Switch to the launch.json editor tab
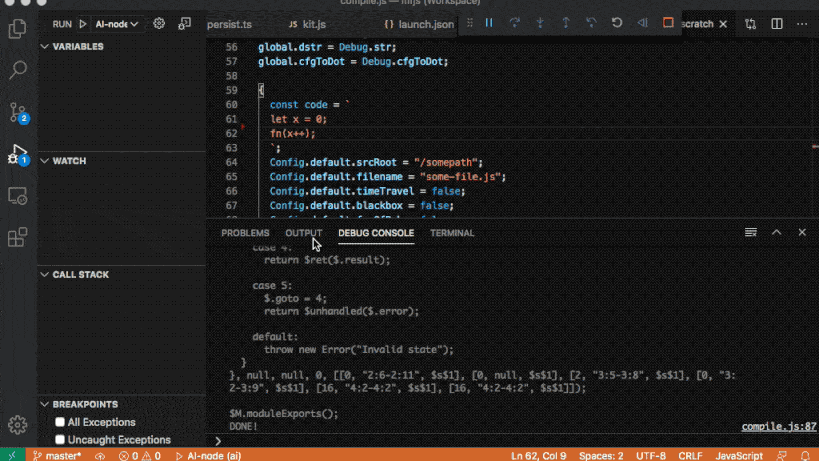The image size is (819, 461). click(419, 25)
